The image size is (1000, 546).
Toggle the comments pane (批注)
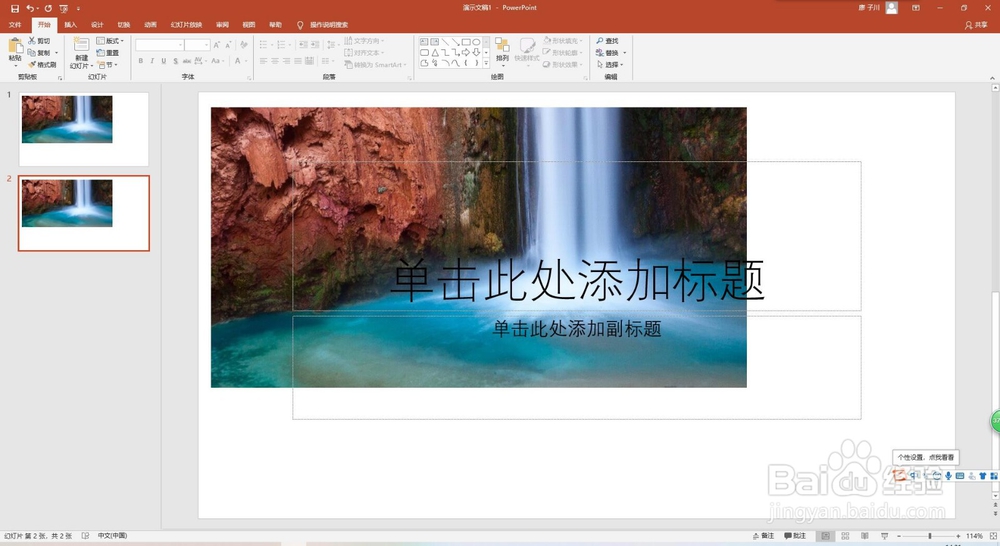pos(795,536)
